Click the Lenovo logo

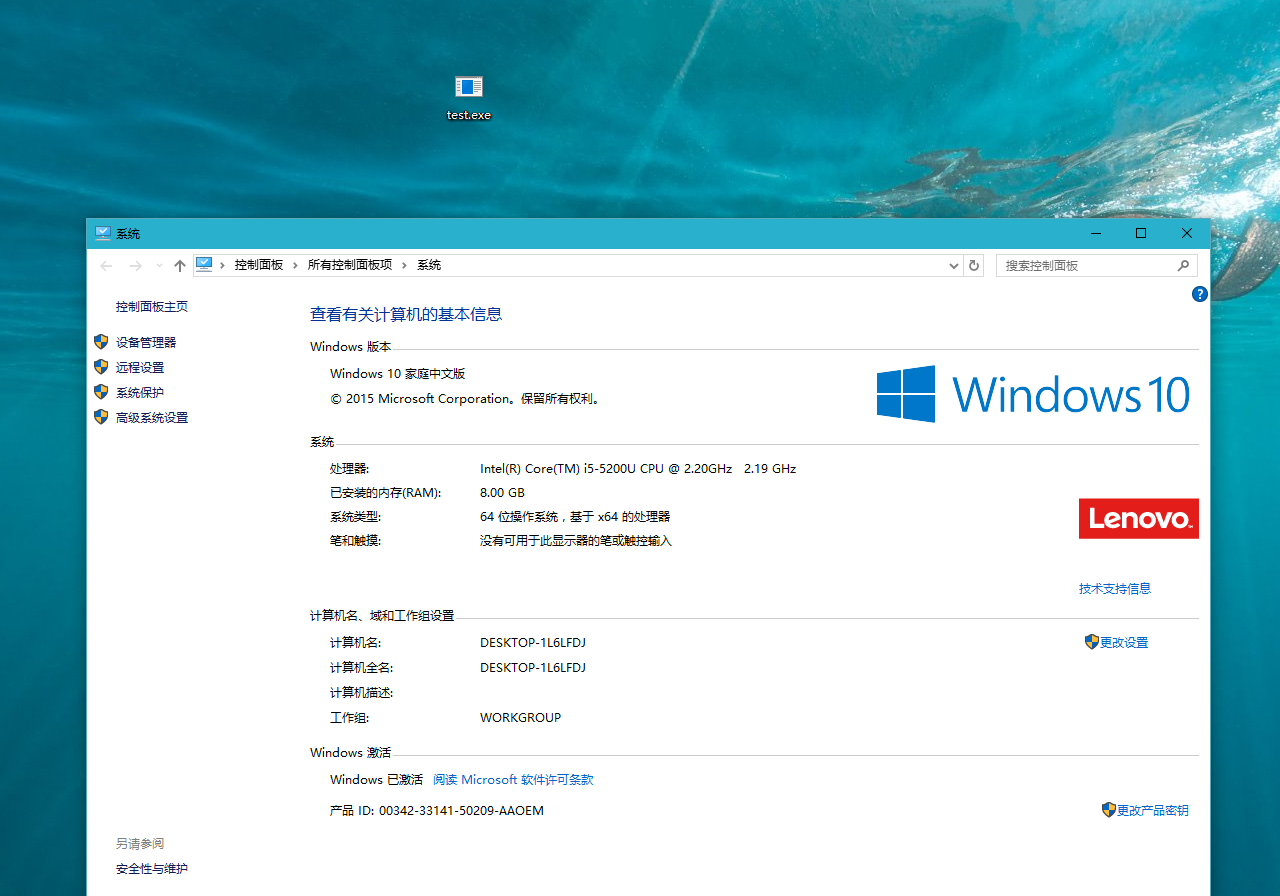1139,518
